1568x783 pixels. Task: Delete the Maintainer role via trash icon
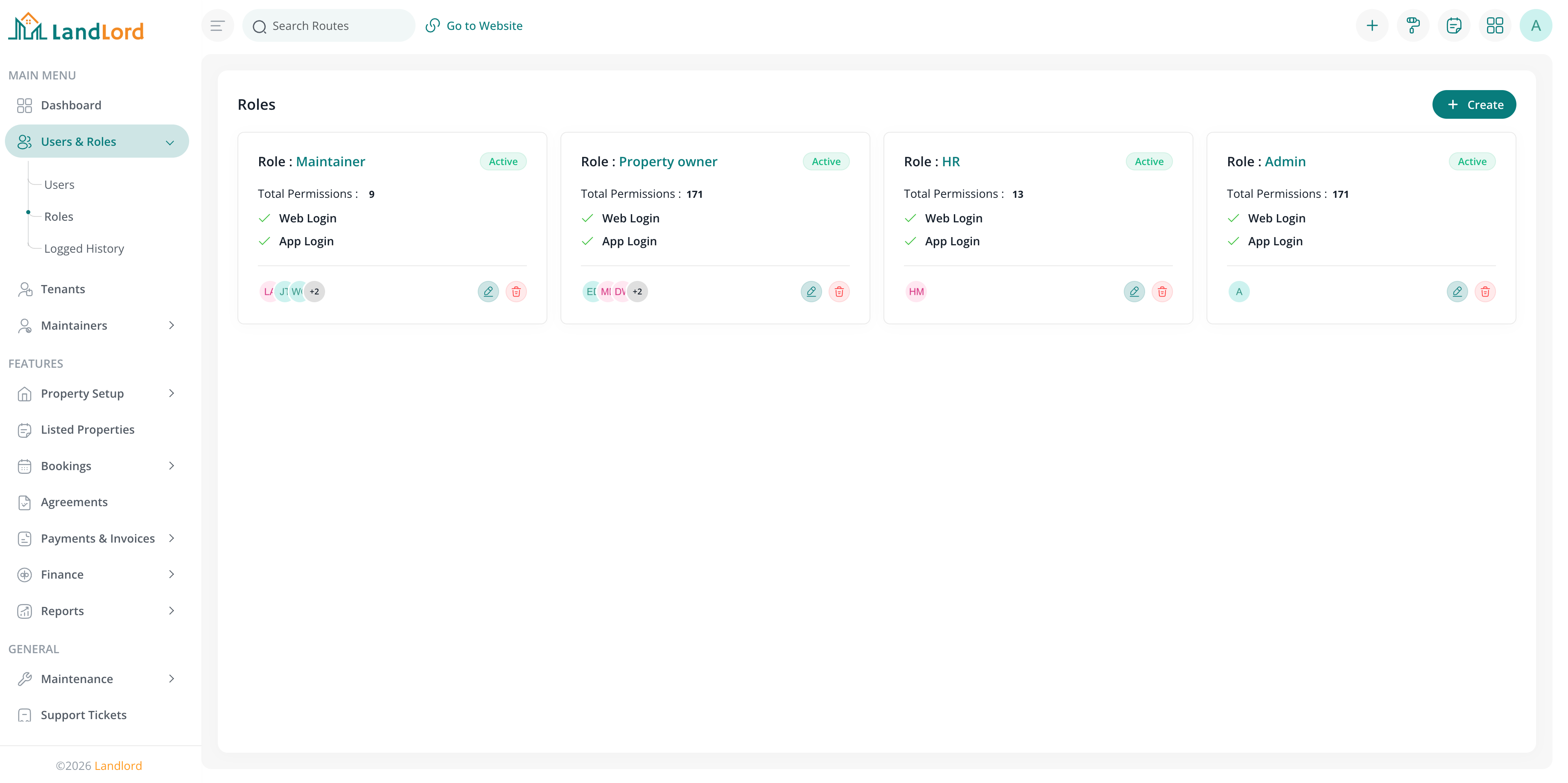(516, 292)
